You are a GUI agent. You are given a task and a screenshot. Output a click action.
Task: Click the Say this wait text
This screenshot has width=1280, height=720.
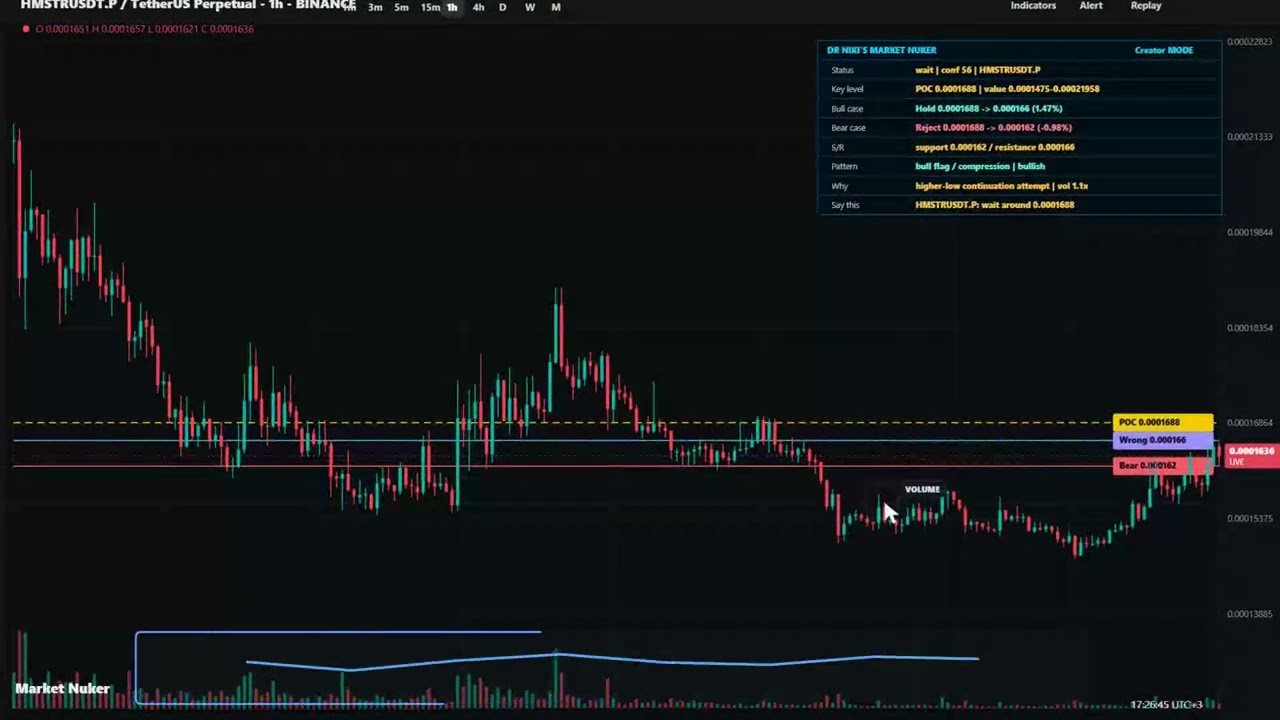click(995, 205)
